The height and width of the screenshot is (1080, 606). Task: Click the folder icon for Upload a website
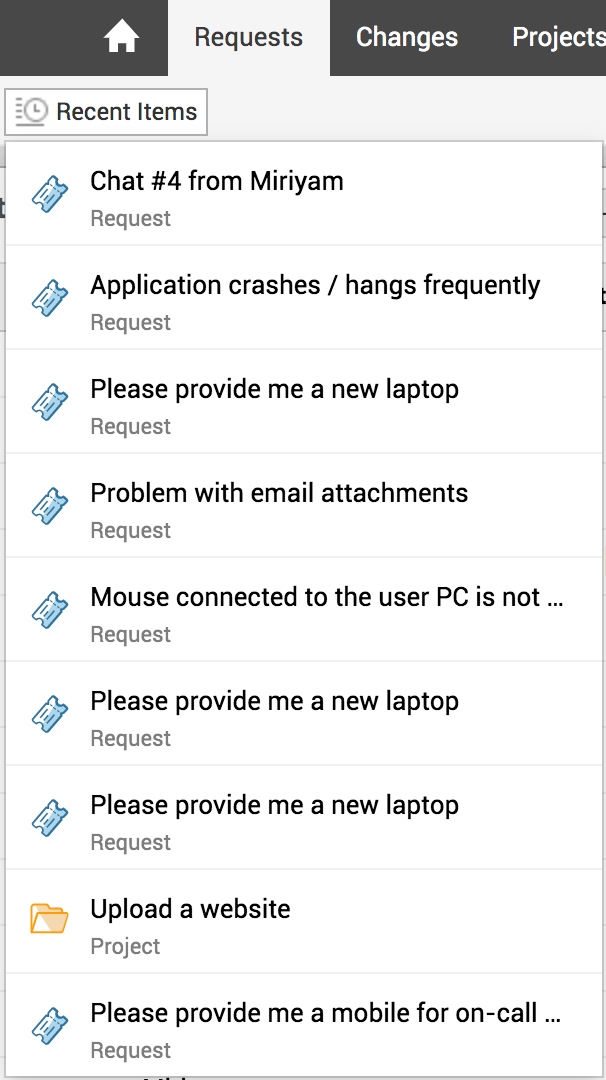(x=49, y=918)
